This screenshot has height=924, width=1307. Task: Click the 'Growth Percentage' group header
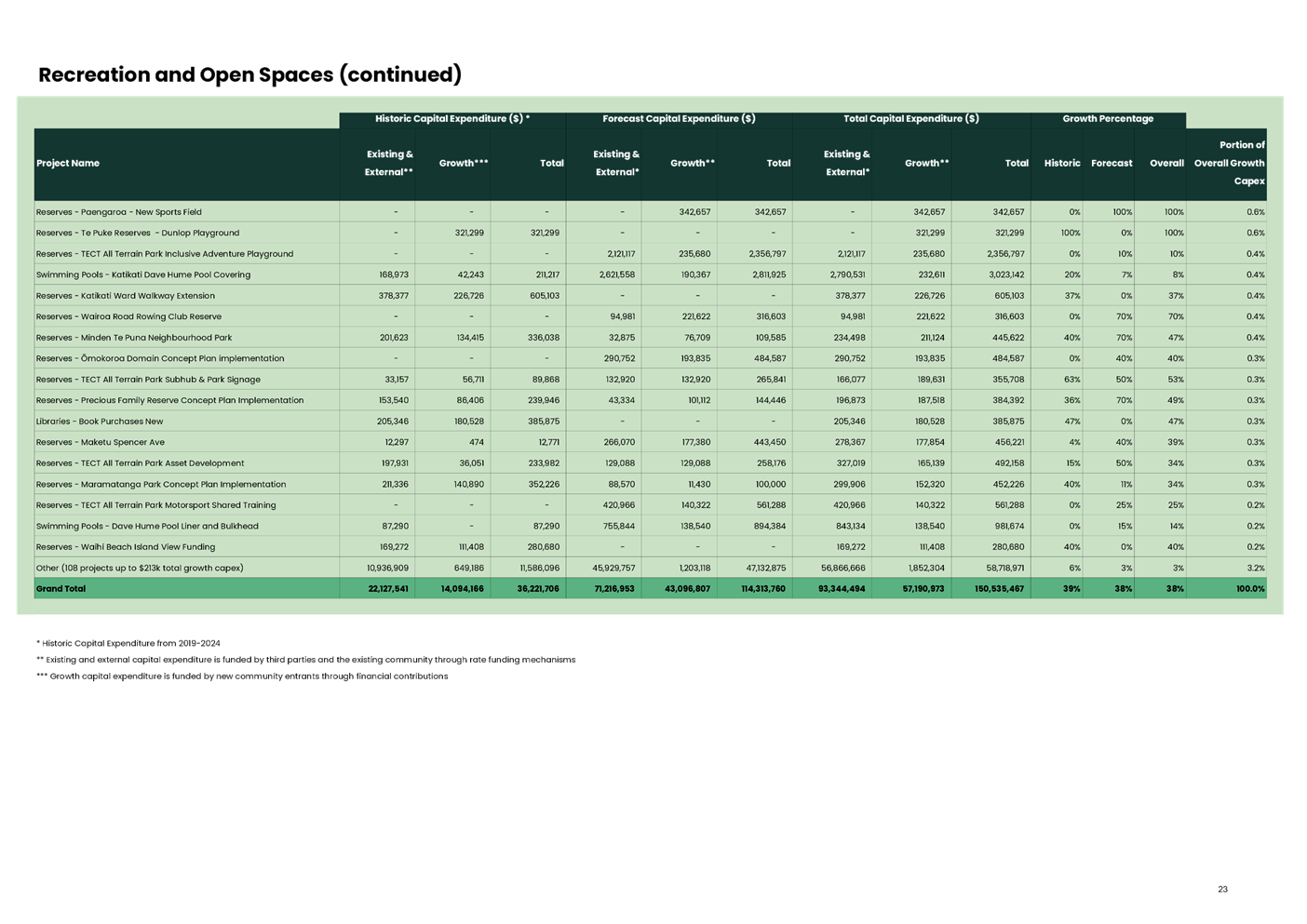[x=1108, y=119]
